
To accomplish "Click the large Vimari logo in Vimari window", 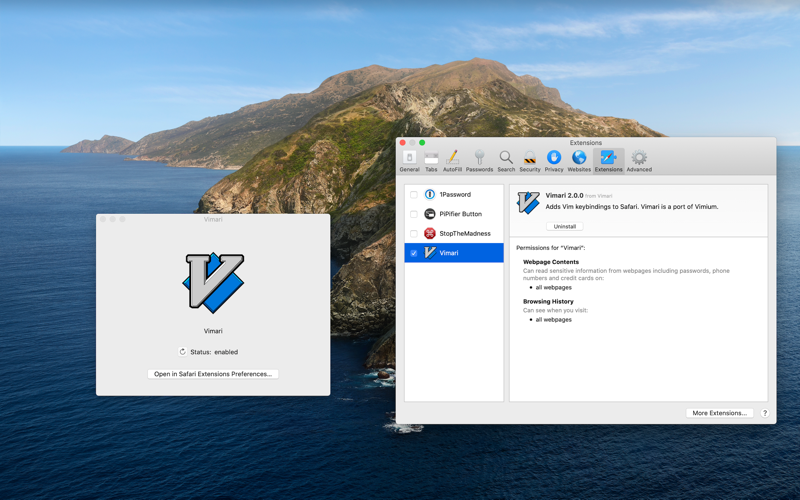I will [213, 282].
